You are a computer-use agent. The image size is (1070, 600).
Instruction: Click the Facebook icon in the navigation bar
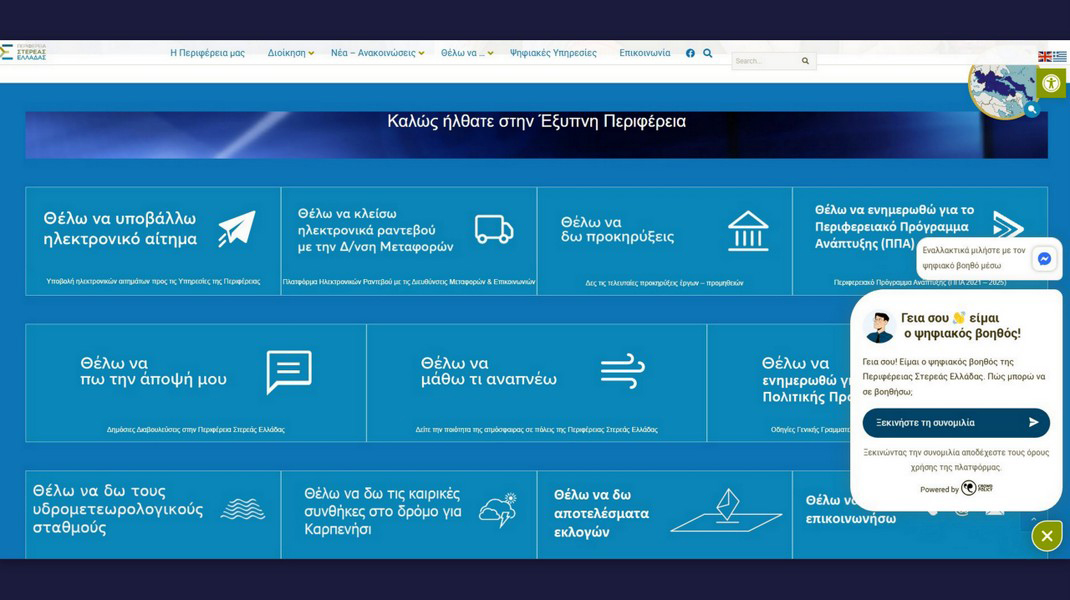690,53
